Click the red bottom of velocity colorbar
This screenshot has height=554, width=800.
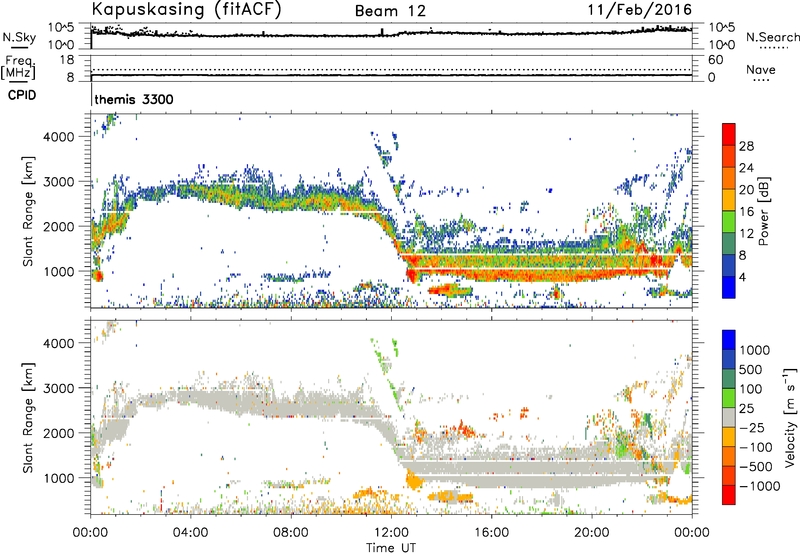pos(729,495)
